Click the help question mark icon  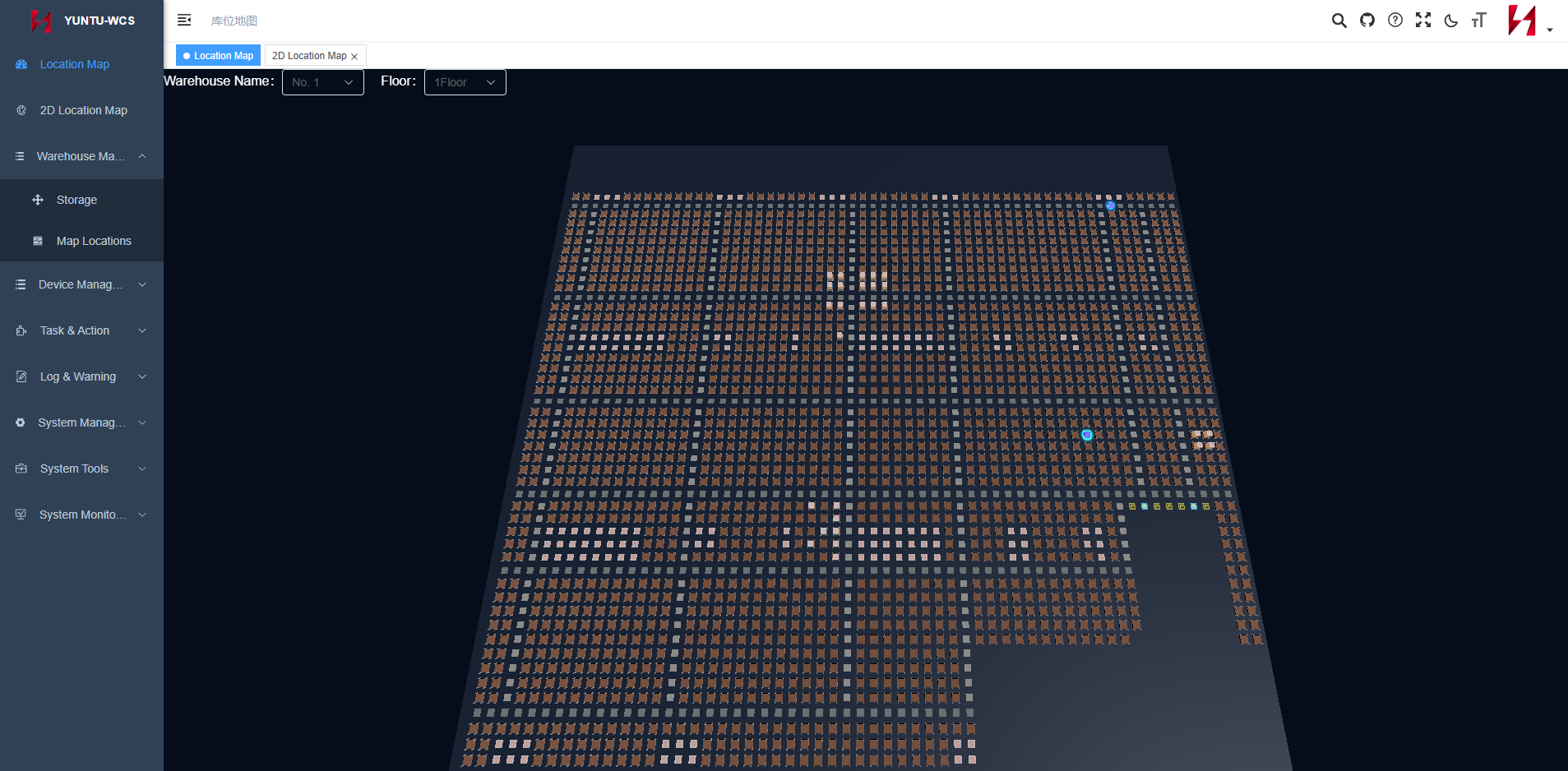1395,21
